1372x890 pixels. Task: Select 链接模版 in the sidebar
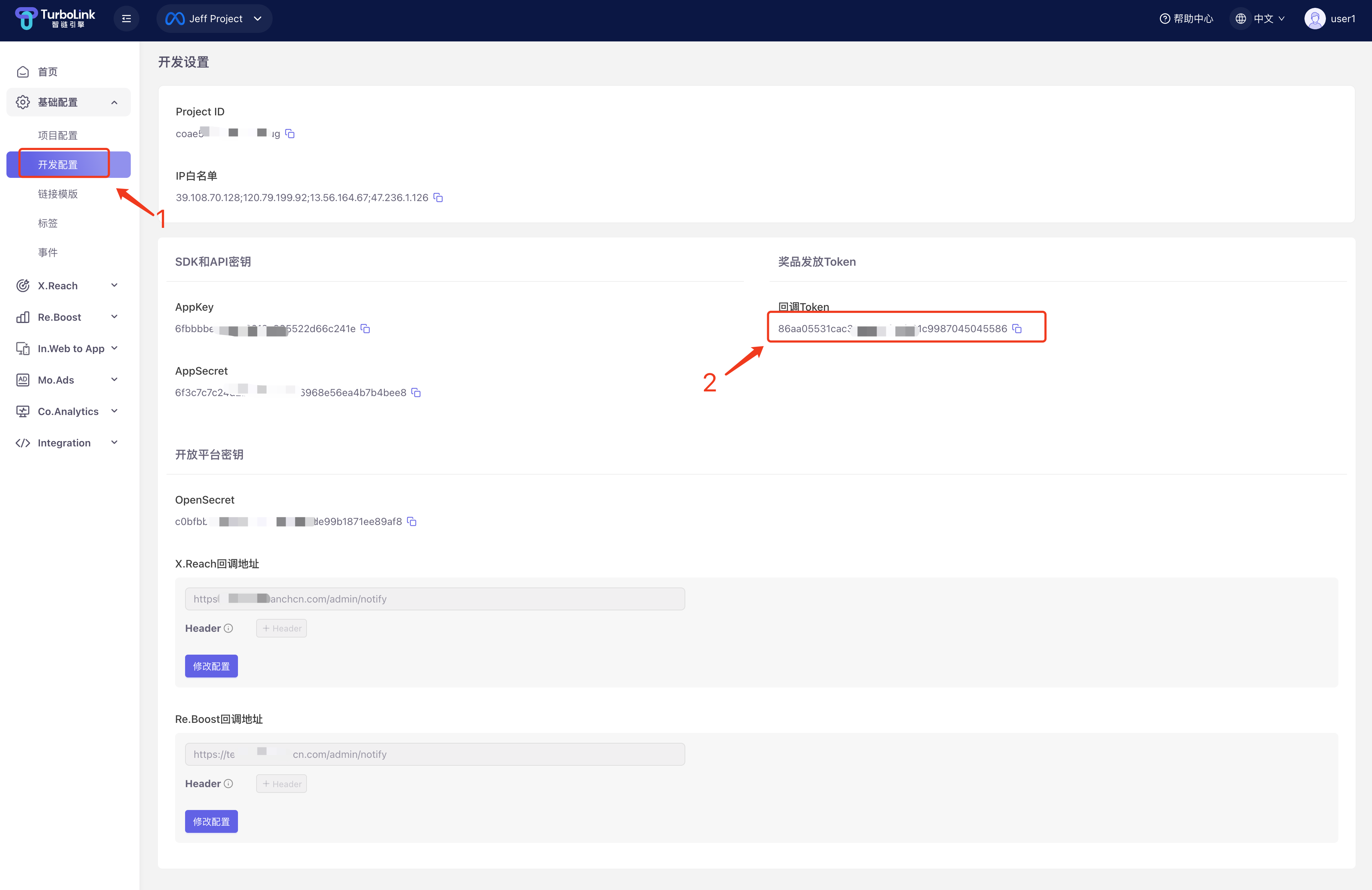pos(58,194)
